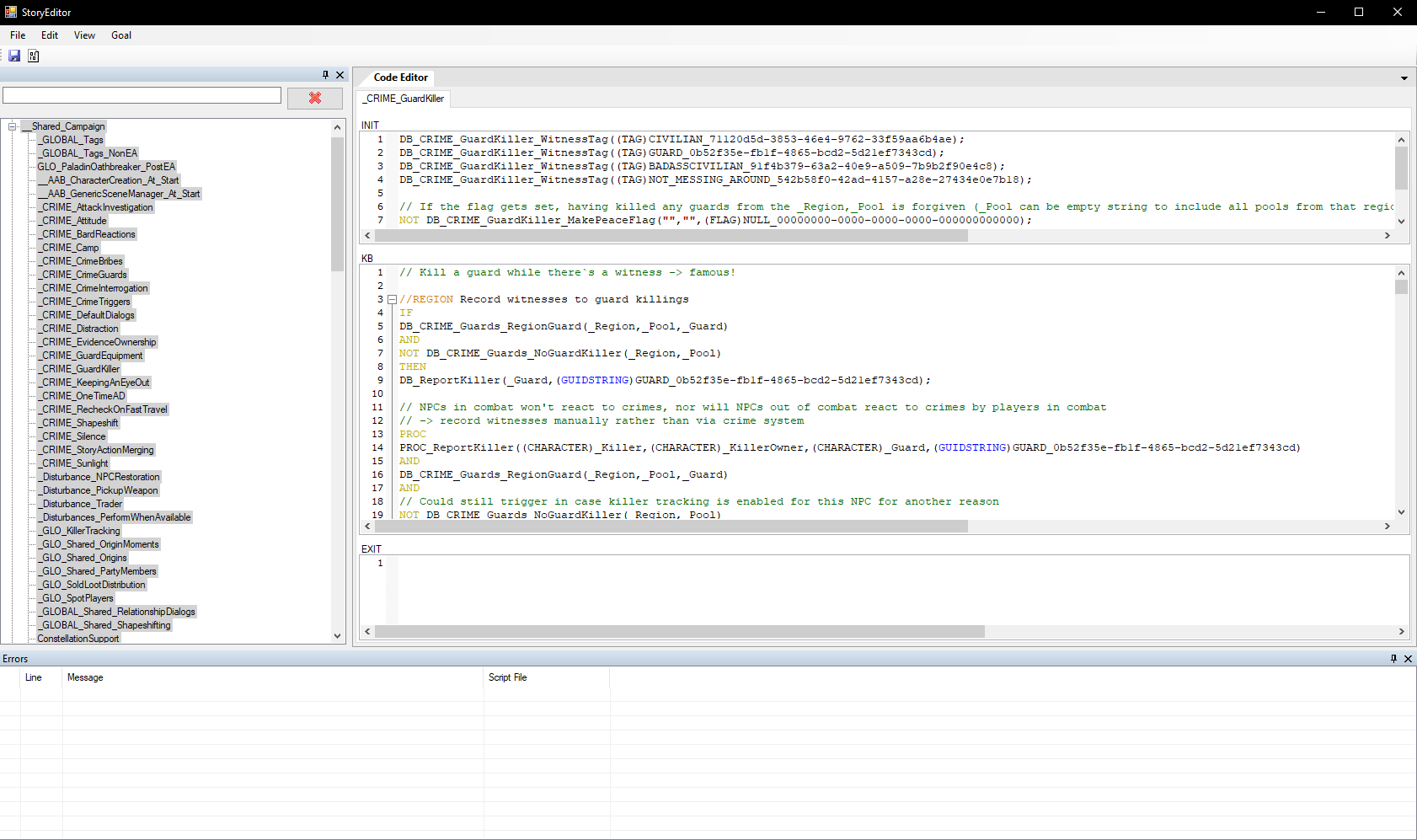Click the second toolbar icon beside Save

34,56
